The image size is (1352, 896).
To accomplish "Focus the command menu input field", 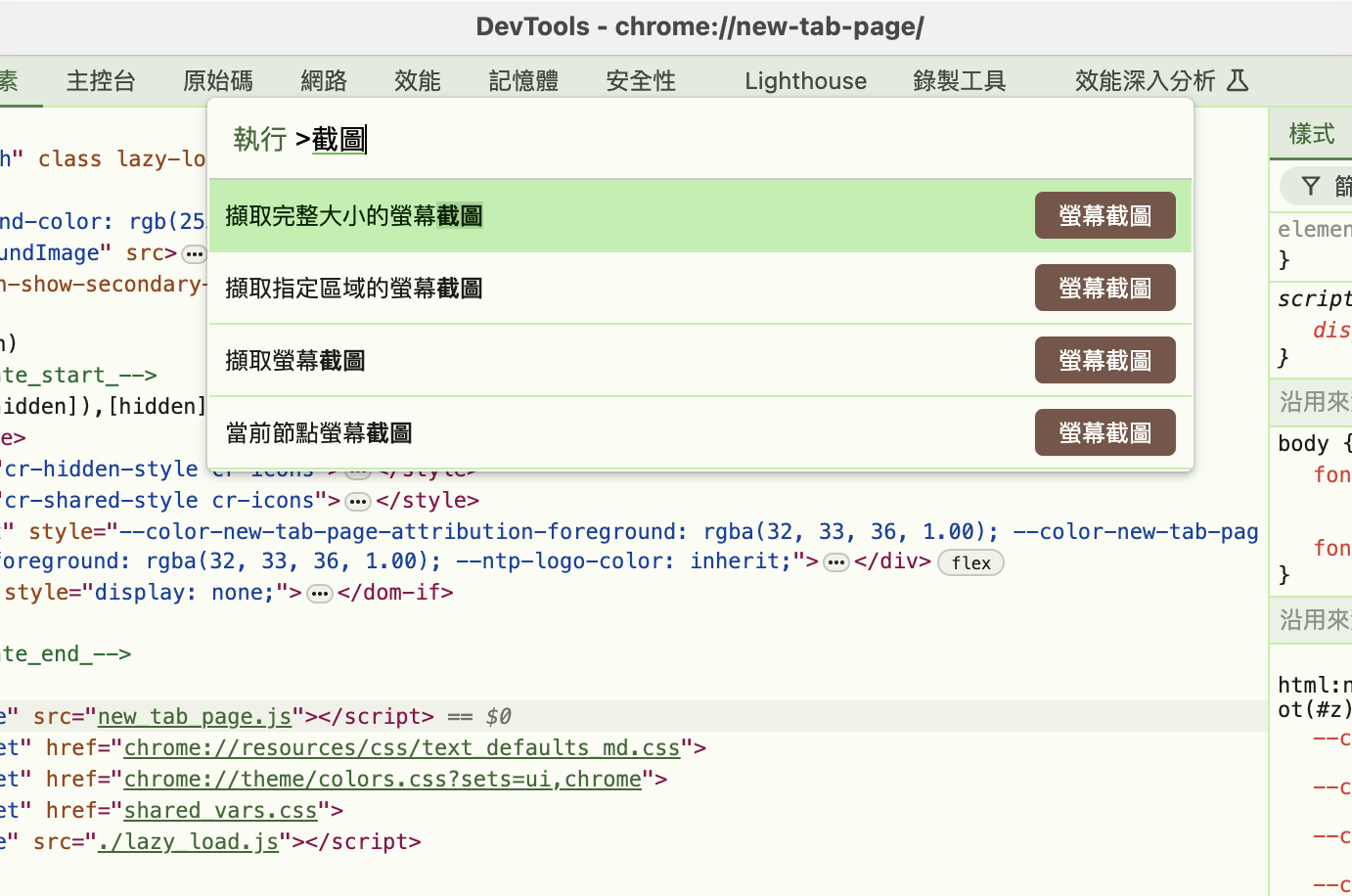I will (700, 139).
